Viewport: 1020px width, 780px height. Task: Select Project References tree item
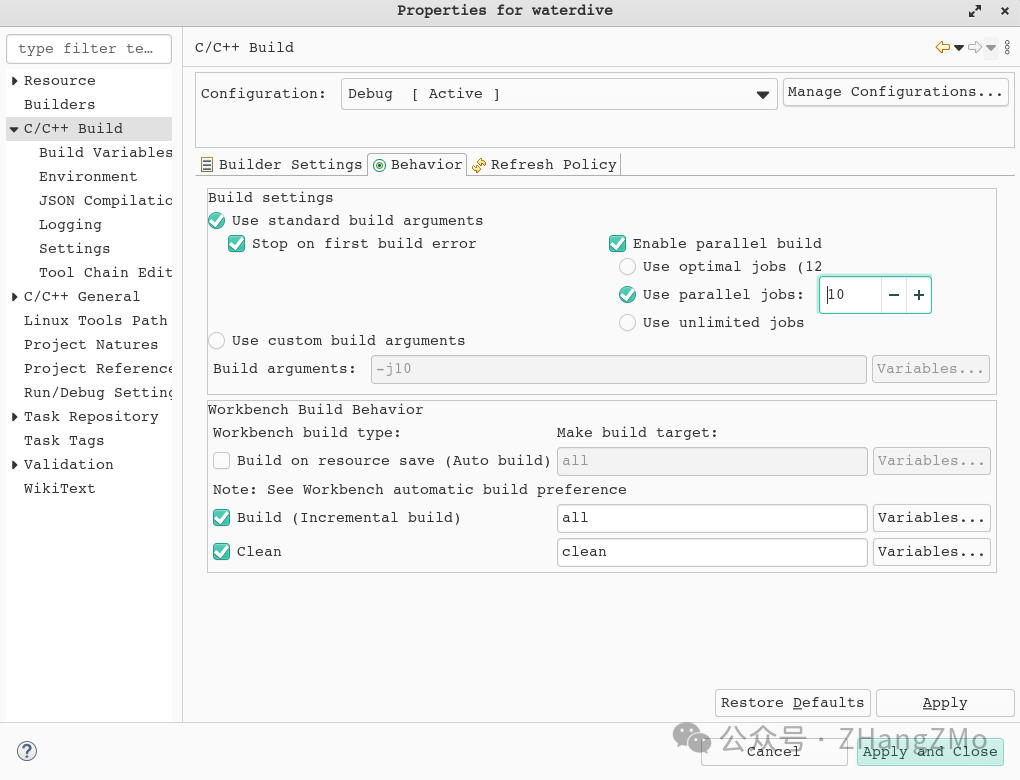pos(98,369)
